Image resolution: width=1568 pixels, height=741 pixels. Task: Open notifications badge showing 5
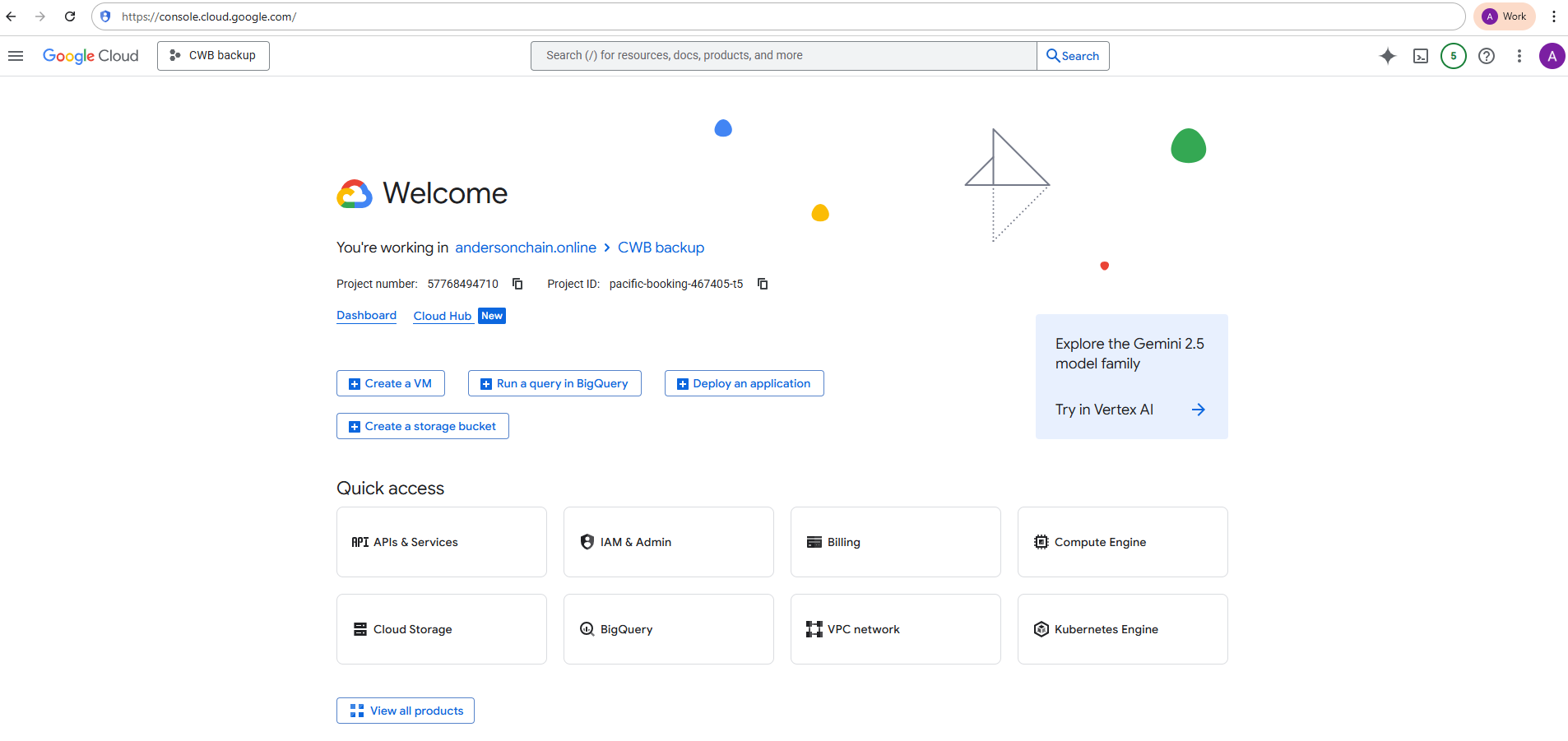pyautogui.click(x=1454, y=56)
